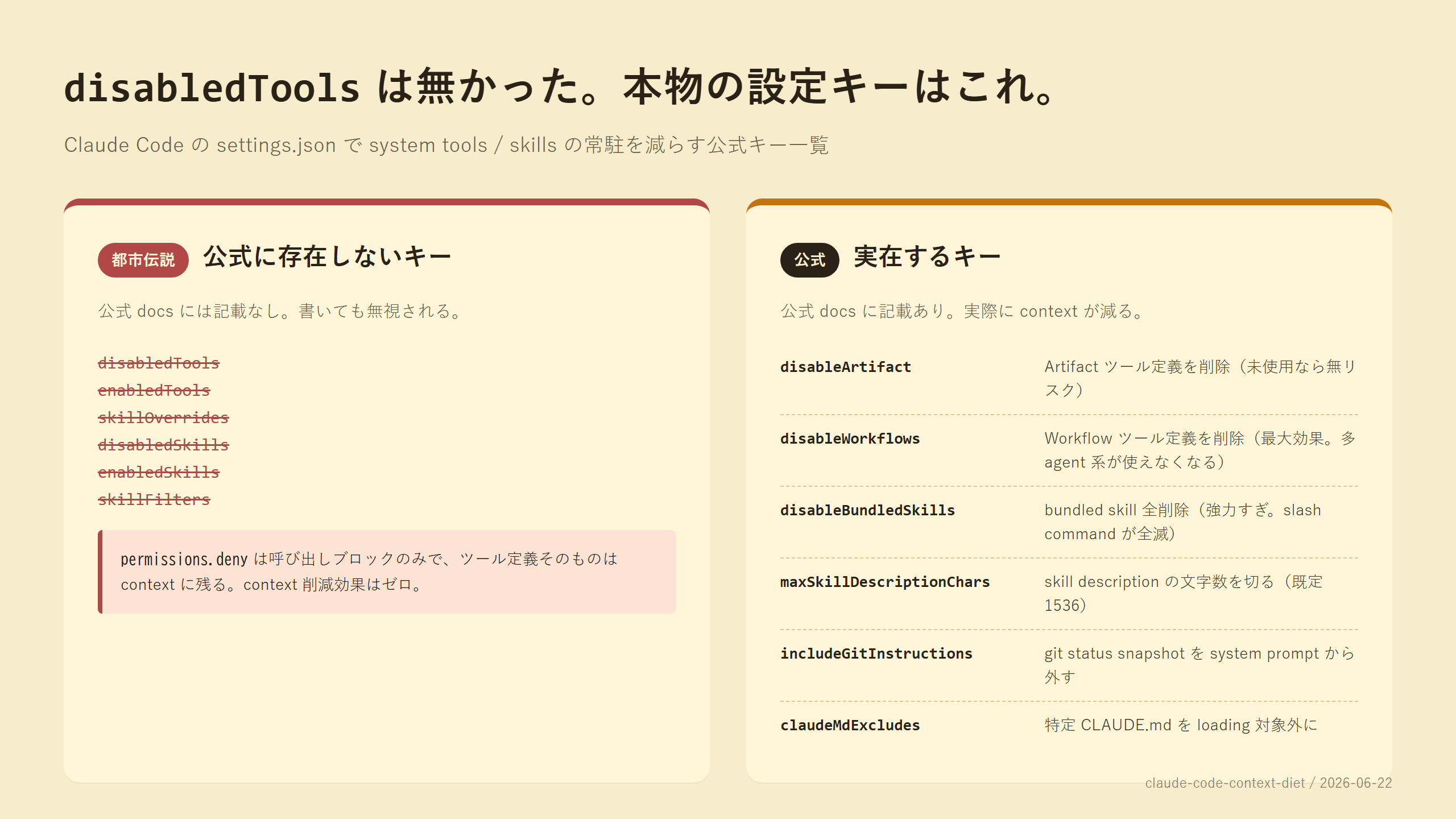Select the disableBundledSkills key name

pos(868,510)
